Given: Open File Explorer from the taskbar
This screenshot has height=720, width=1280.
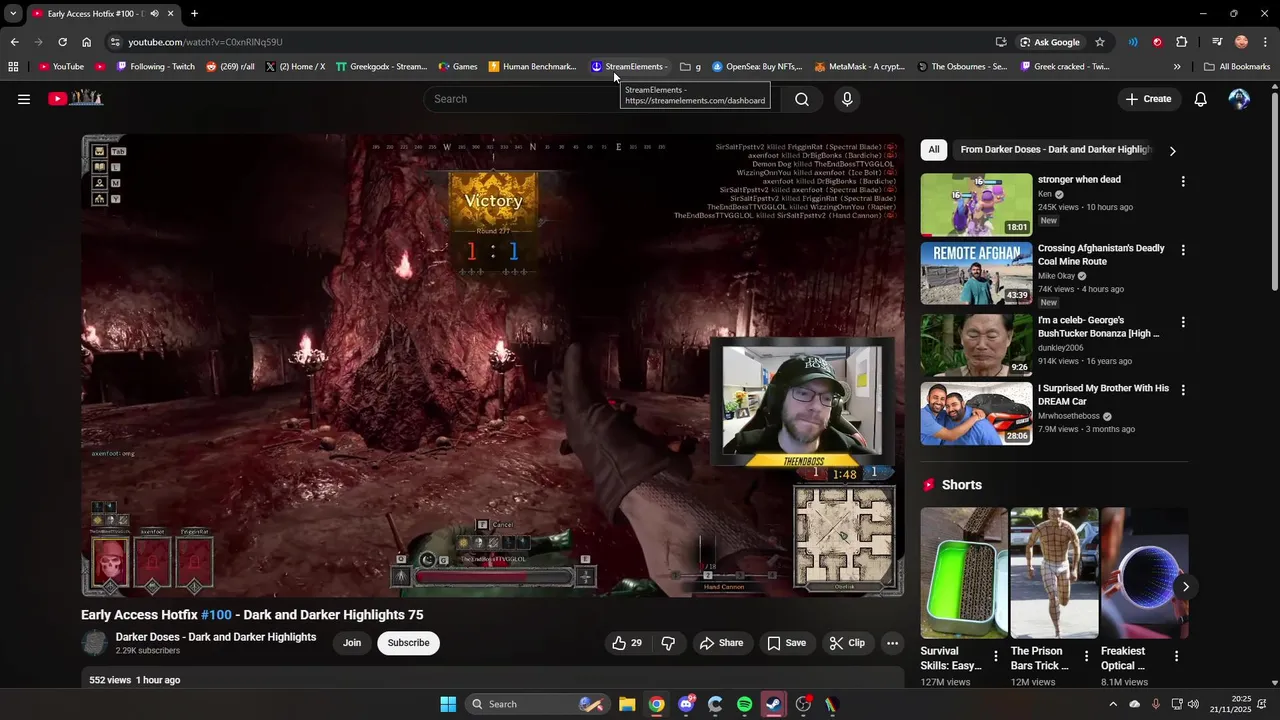Looking at the screenshot, I should (x=627, y=704).
